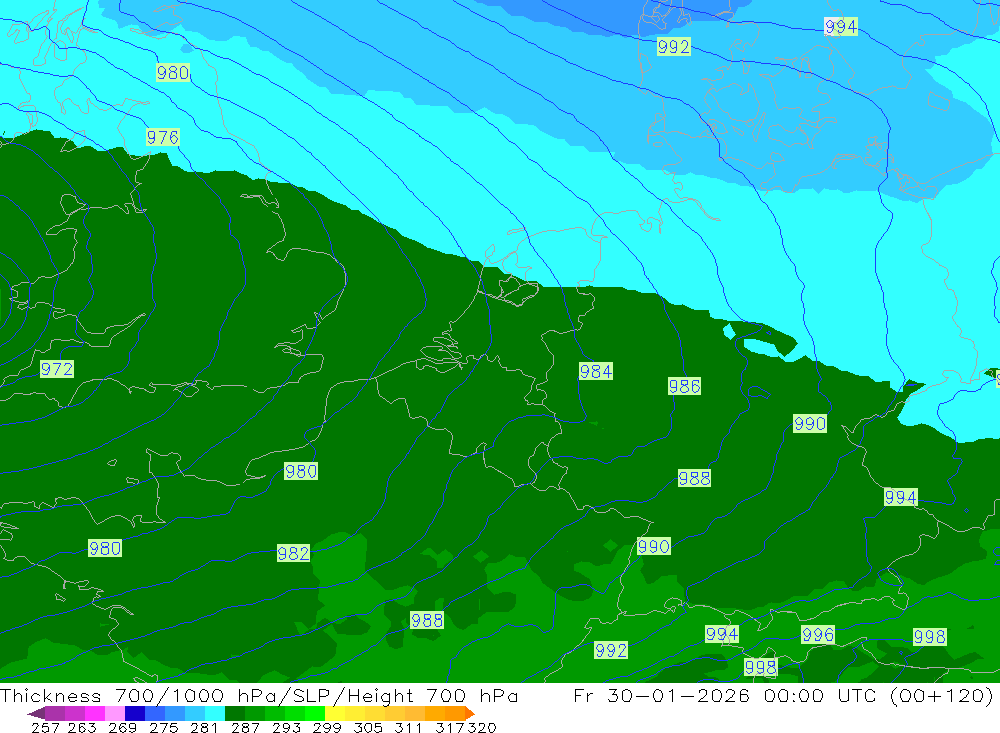Click the purple arrow at legend's left end
Viewport: 1000px width, 733px height.
tap(36, 713)
